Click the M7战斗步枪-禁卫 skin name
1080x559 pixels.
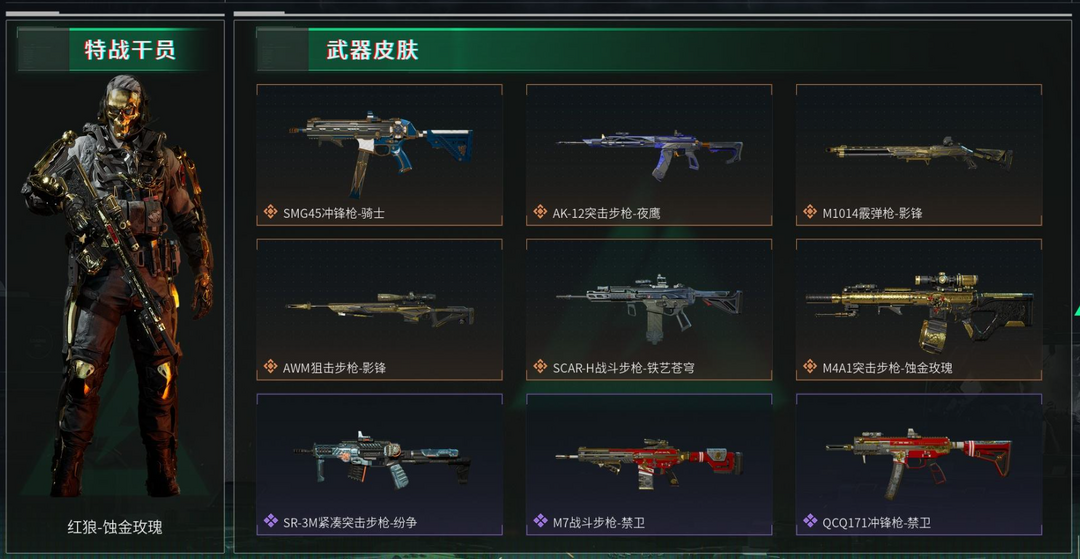(x=599, y=523)
